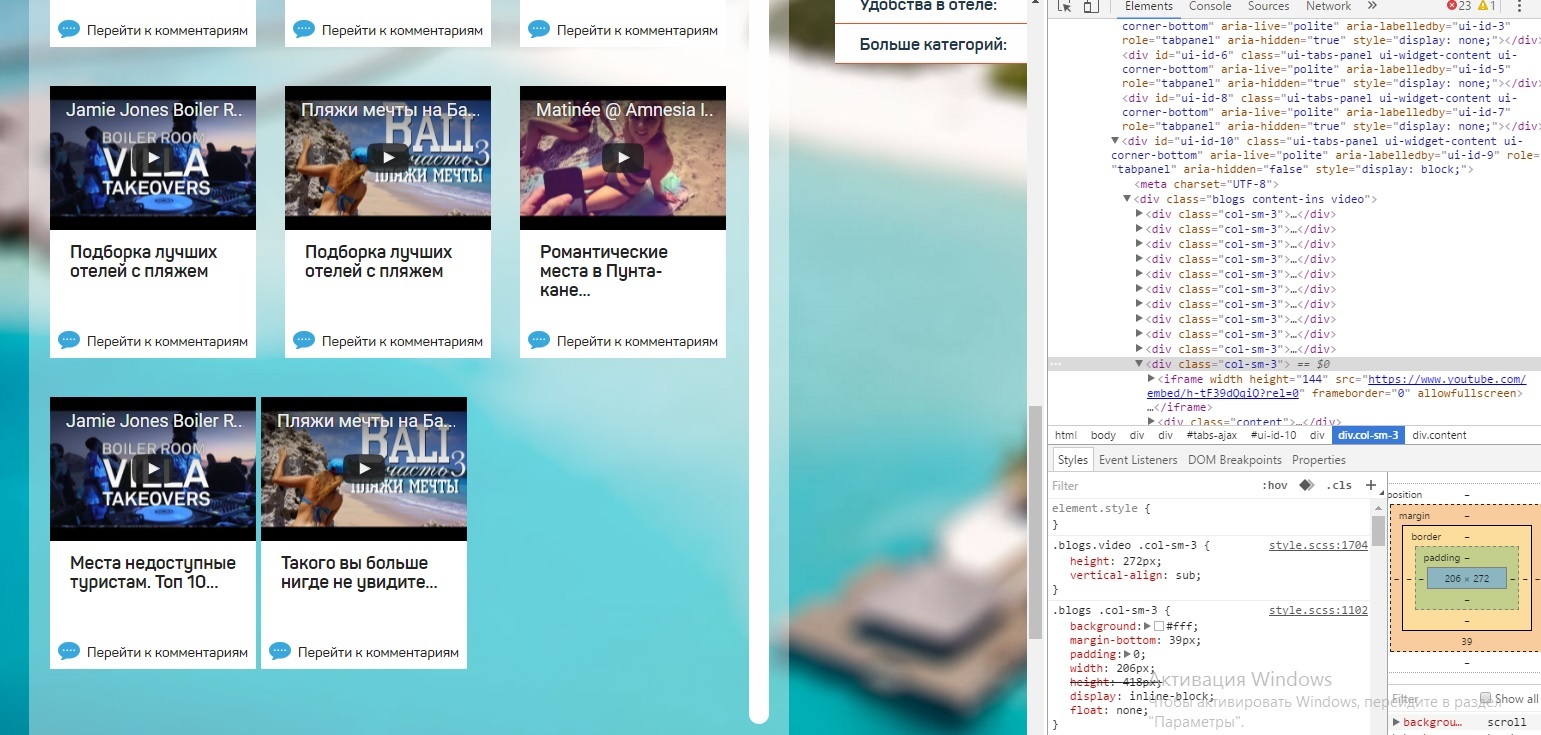Viewport: 1541px width, 735px height.
Task: Open the DevTools three-dot customize menu
Action: tap(1520, 6)
